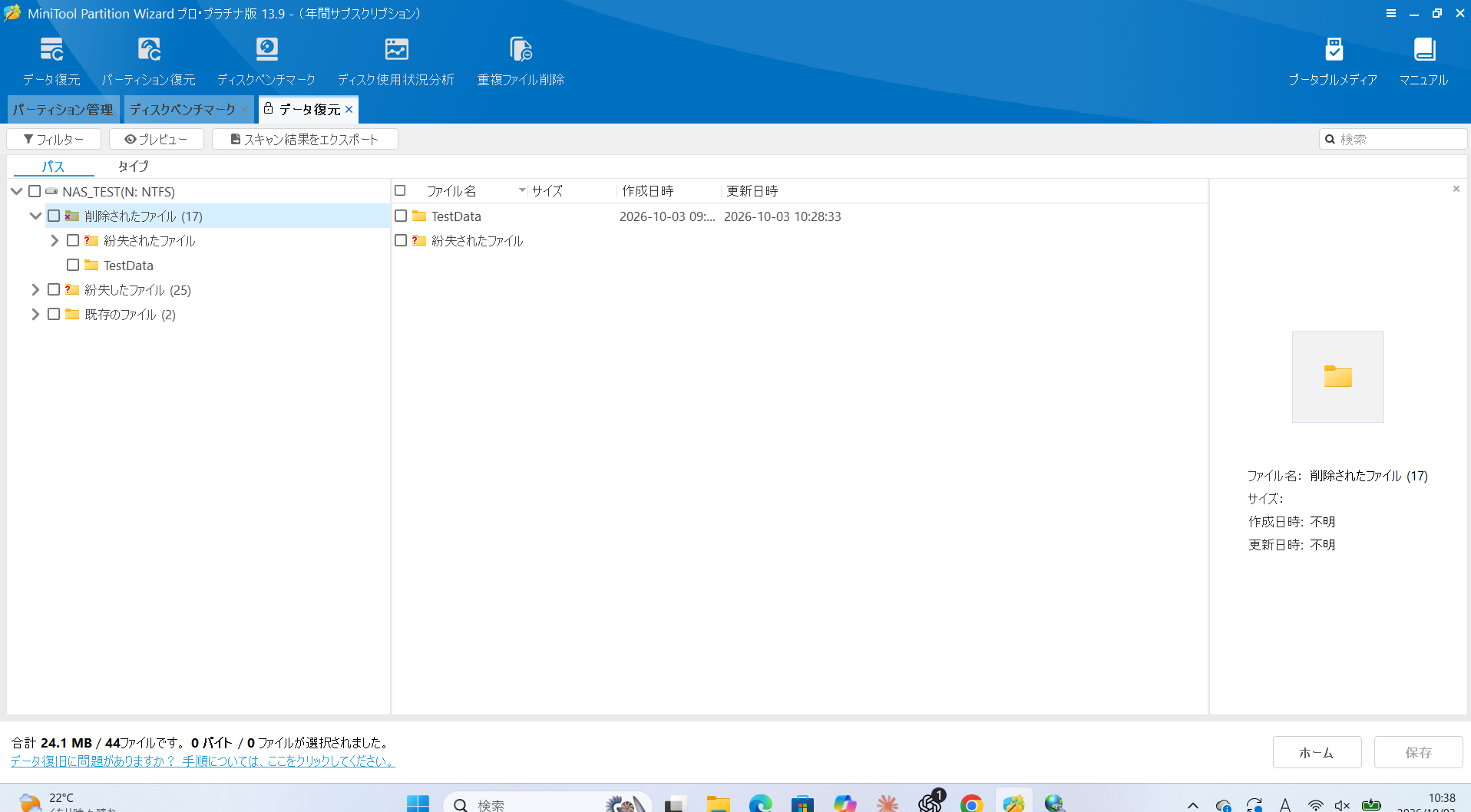
Task: Click the ファイル名 column sort arrow
Action: (x=522, y=190)
